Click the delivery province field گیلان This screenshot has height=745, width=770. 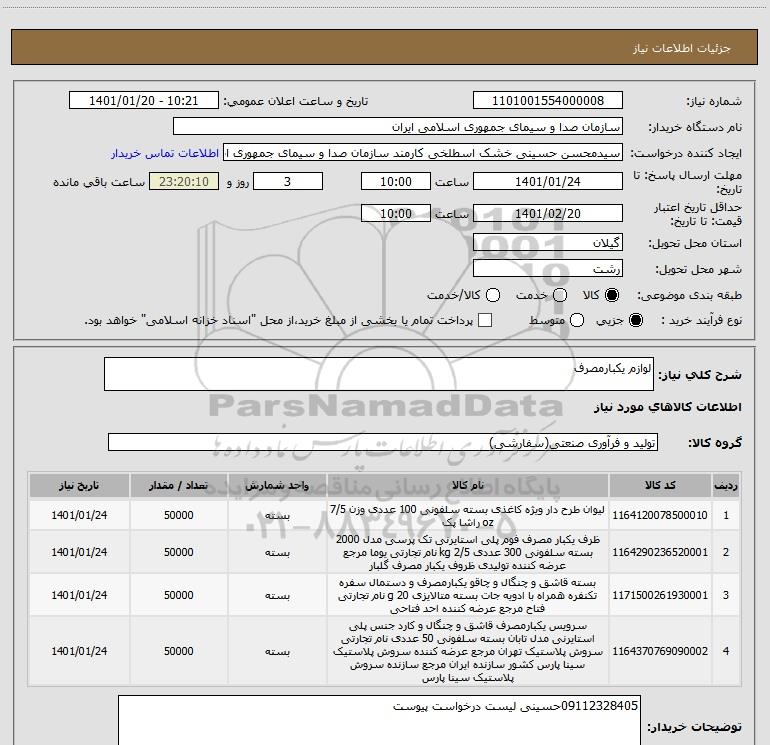(x=548, y=242)
